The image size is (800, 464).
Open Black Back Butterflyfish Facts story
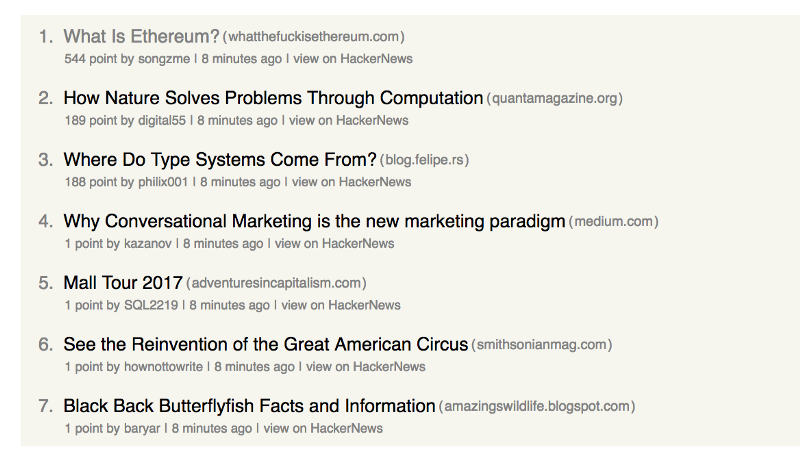tap(249, 407)
